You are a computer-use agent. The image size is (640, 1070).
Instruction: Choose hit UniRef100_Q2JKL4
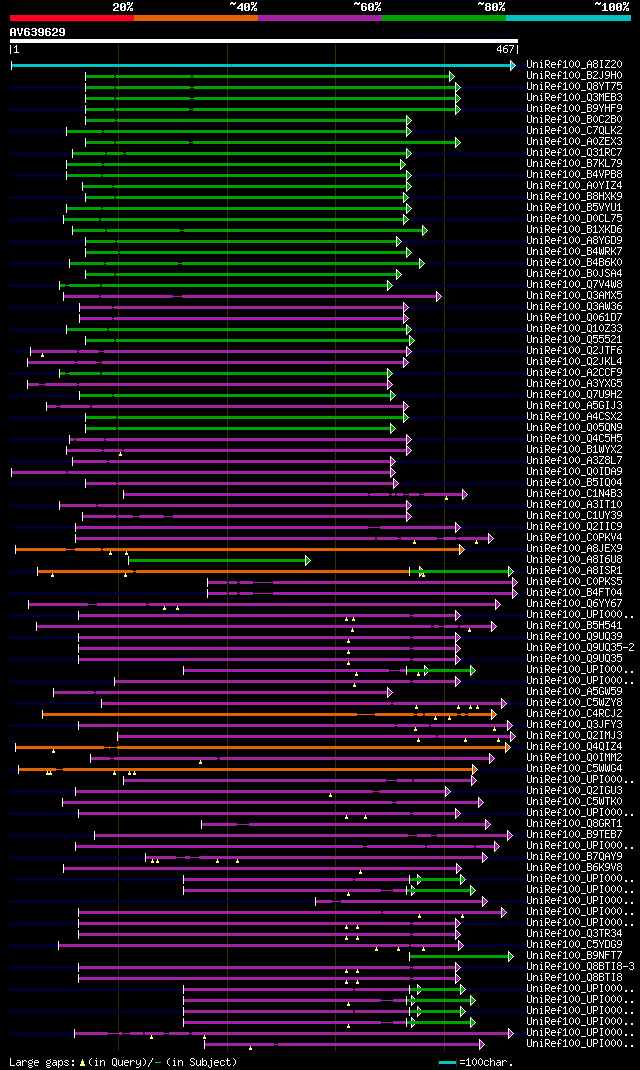click(574, 362)
